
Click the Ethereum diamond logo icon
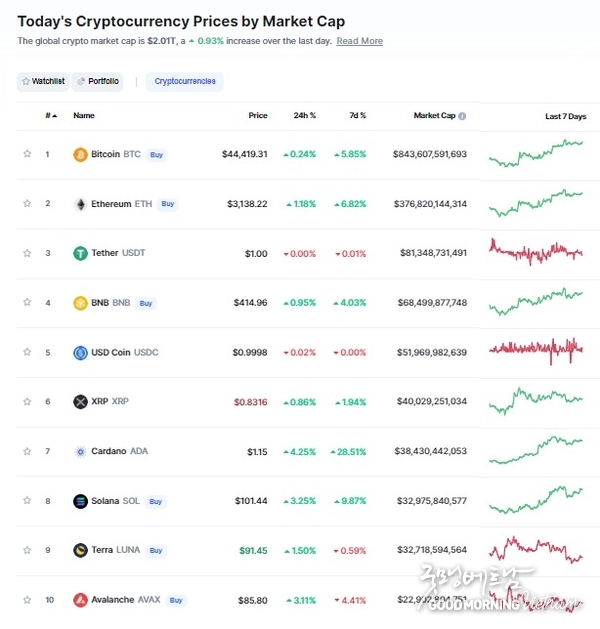[81, 204]
